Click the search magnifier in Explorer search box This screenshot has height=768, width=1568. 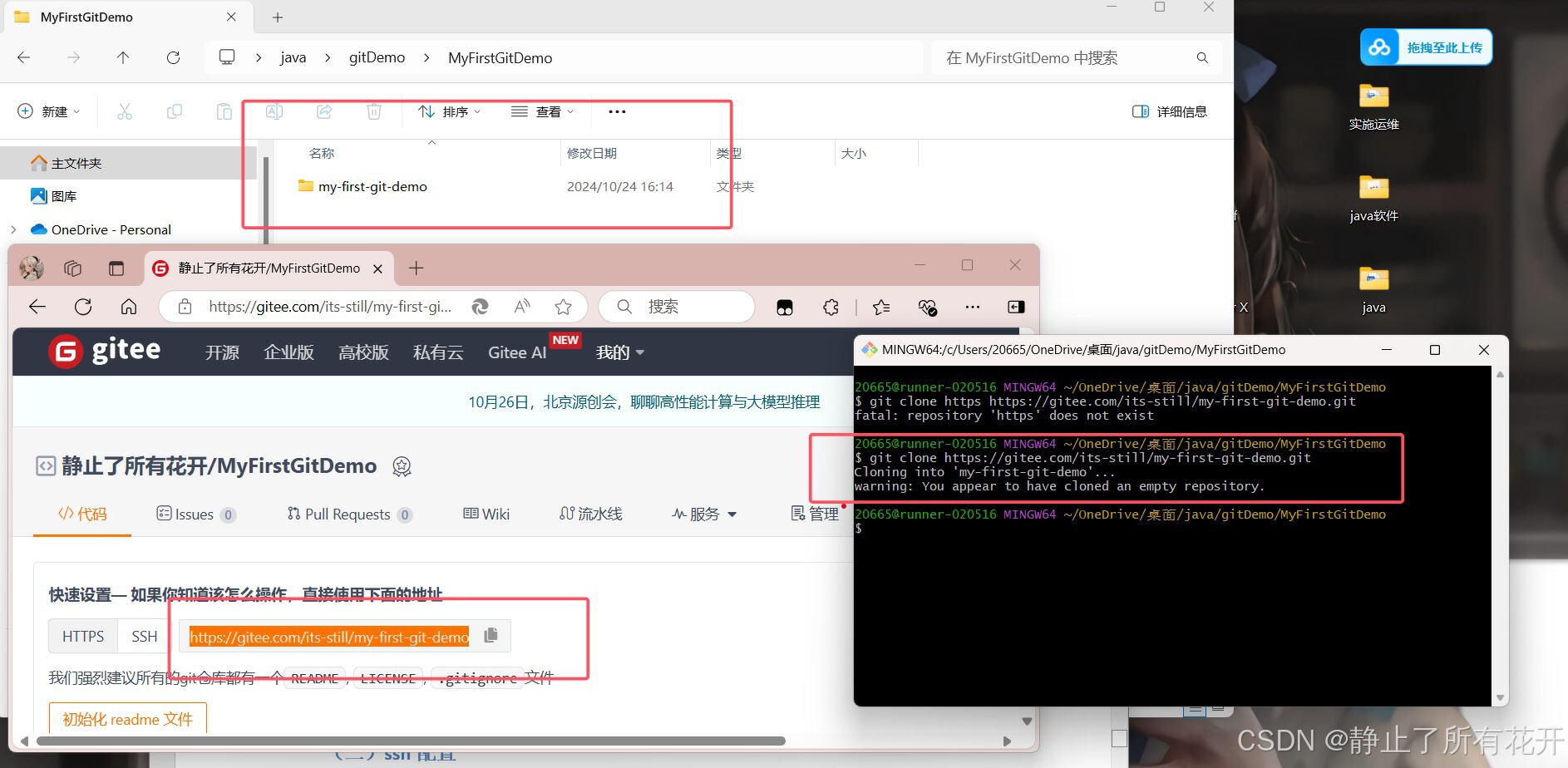1202,58
